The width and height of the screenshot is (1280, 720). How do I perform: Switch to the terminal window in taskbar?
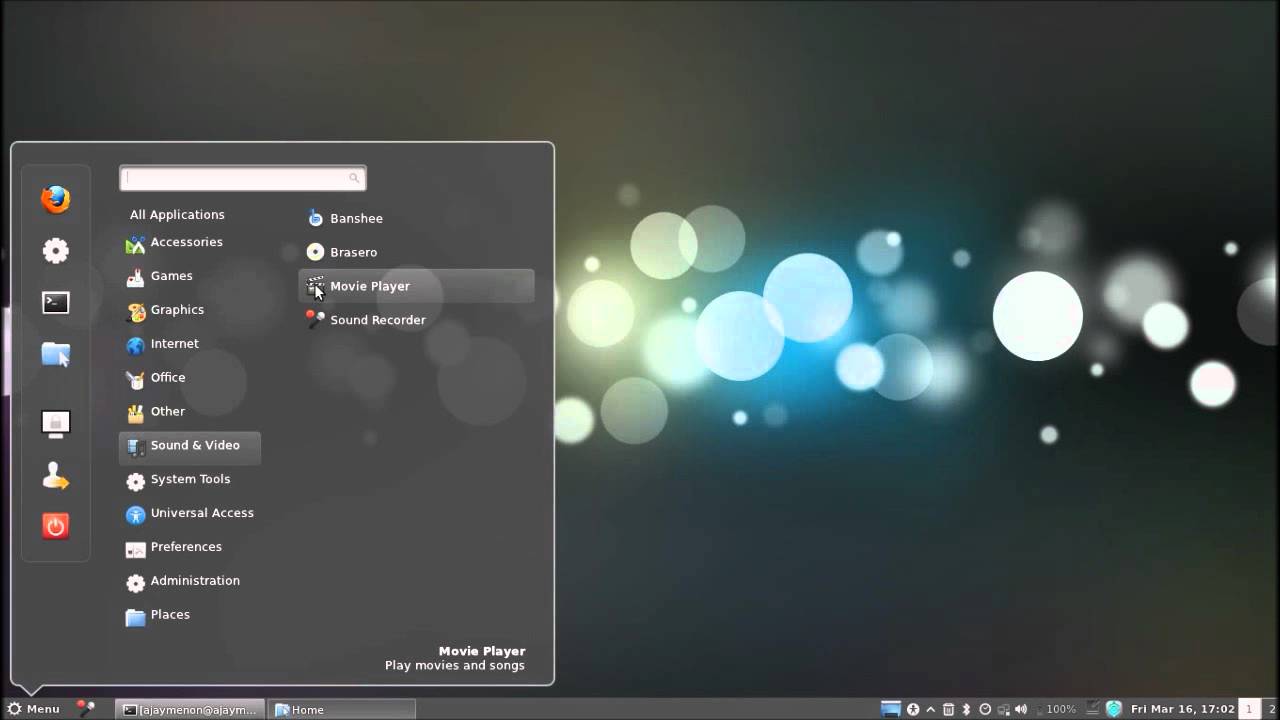[190, 709]
